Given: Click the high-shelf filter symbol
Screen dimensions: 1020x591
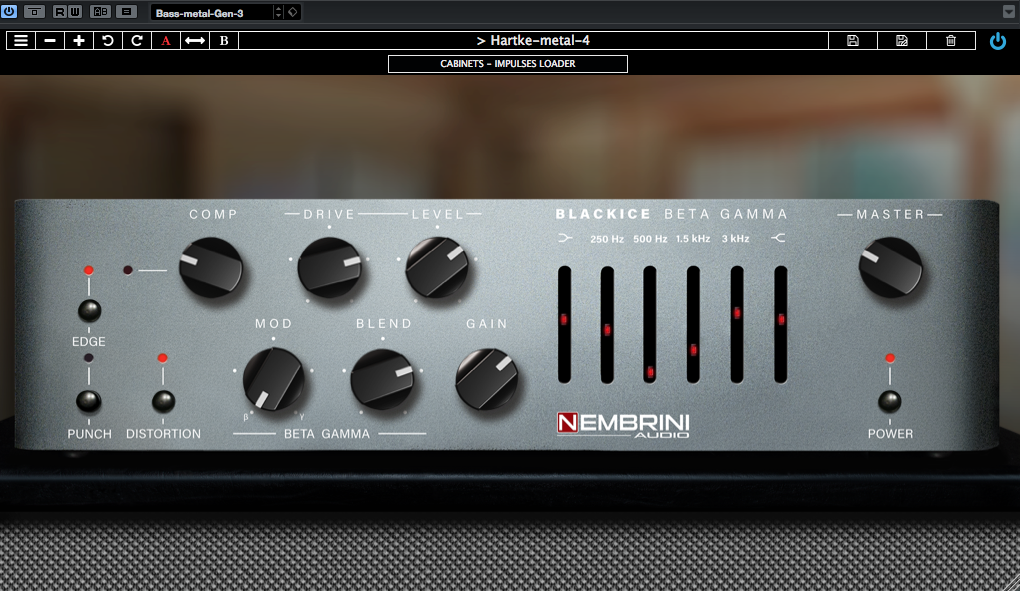Looking at the screenshot, I should [778, 238].
